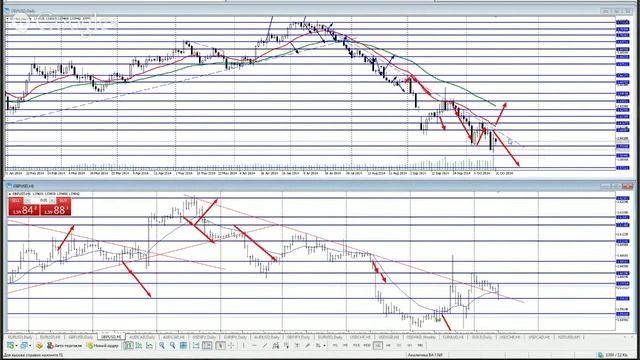Select the horizontal line drawing tool
Screen dimensions: 640x360
coord(254,346)
